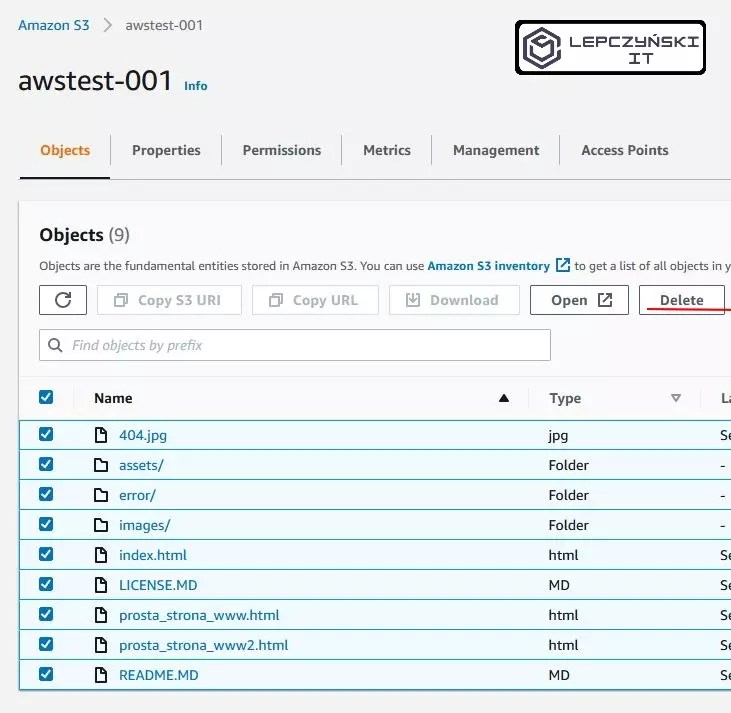Open the README.MD object link
The image size is (731, 713).
tap(159, 675)
